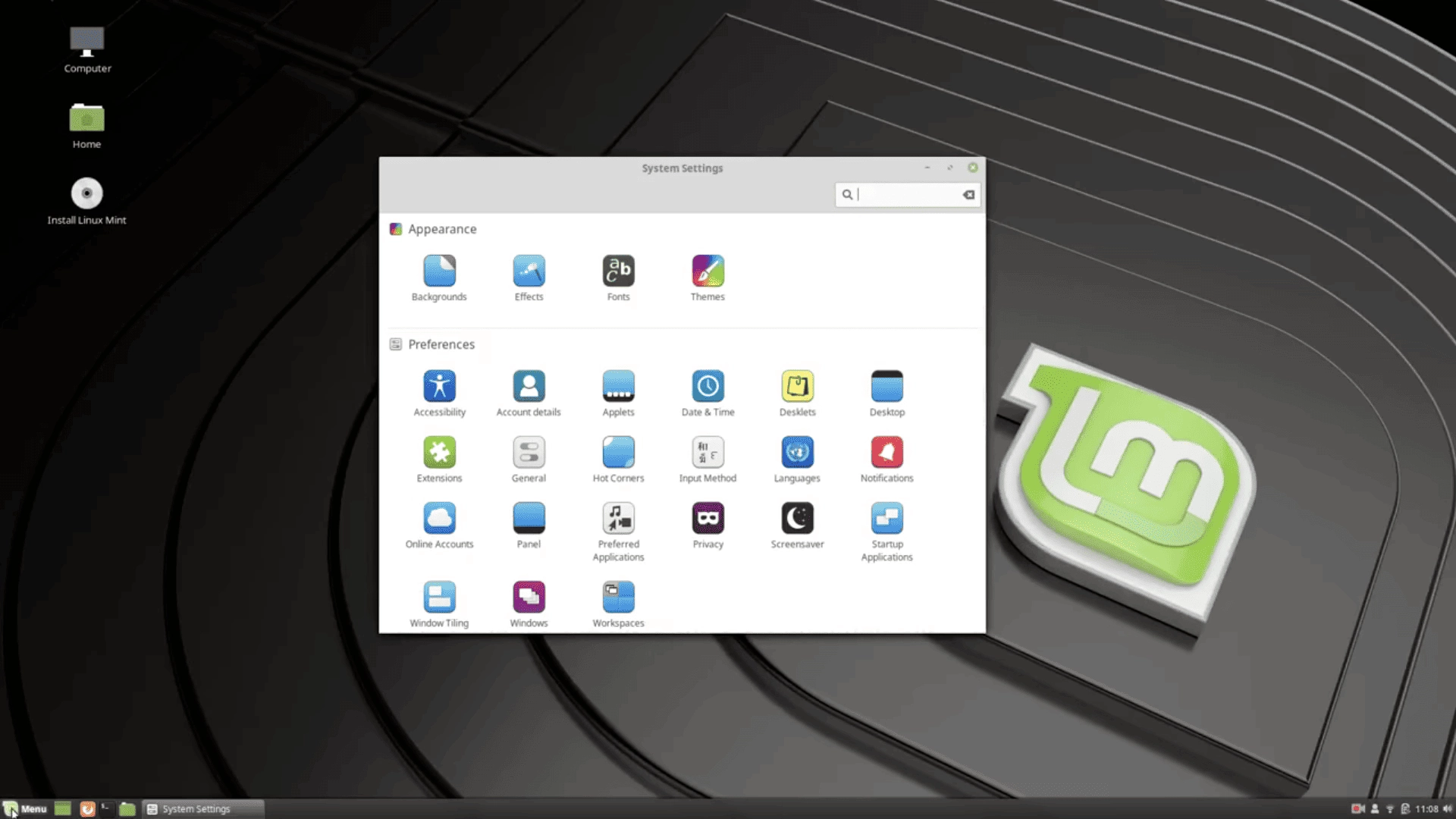The image size is (1456, 819).
Task: Open the volume applet in the tray
Action: (x=1447, y=809)
